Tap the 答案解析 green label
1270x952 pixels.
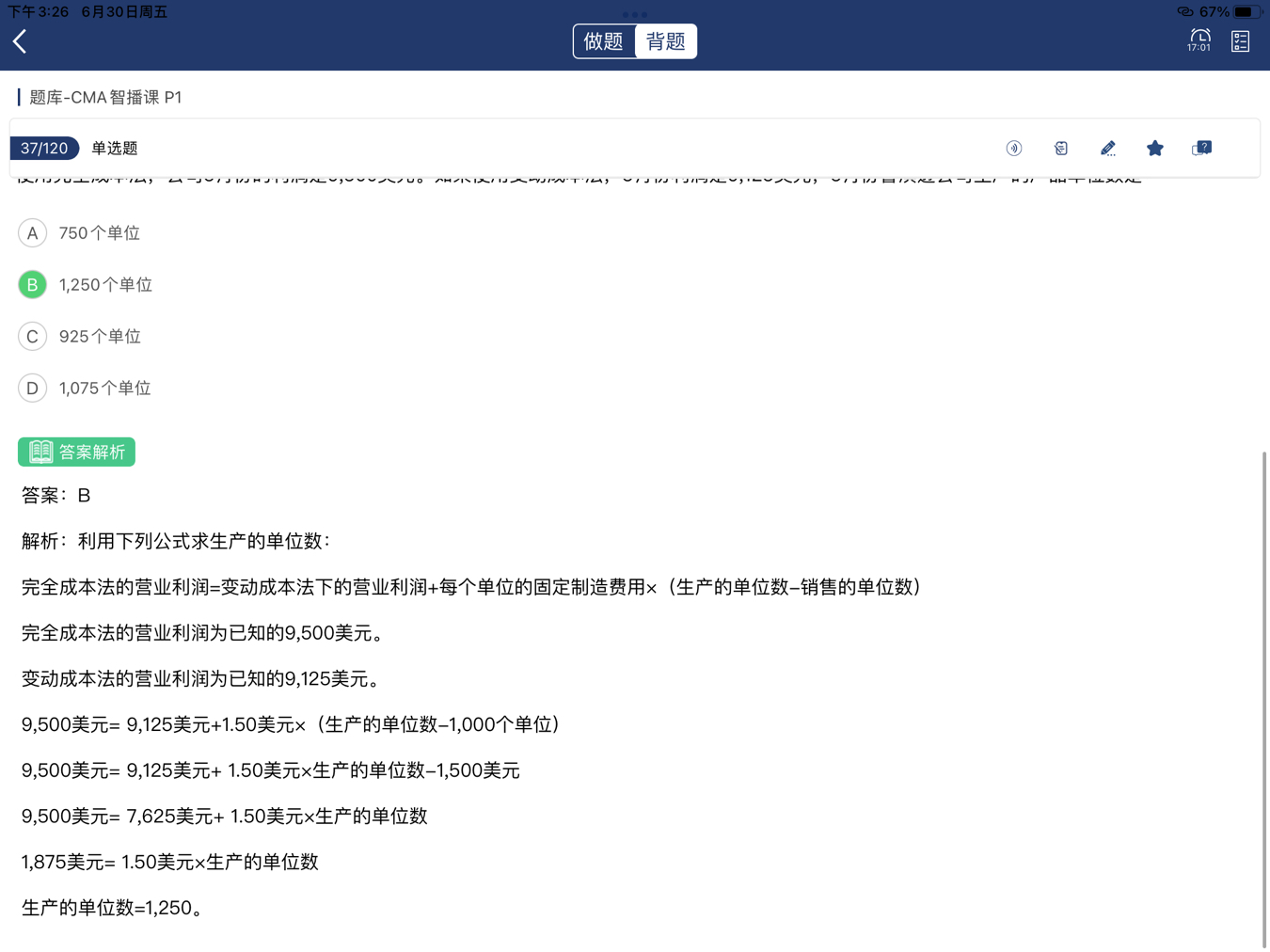pos(76,452)
